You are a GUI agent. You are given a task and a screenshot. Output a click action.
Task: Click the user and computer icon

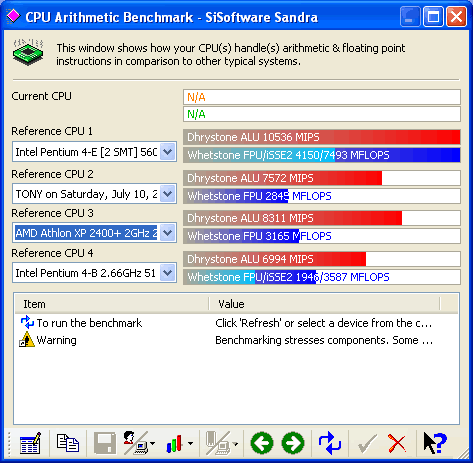tap(135, 443)
